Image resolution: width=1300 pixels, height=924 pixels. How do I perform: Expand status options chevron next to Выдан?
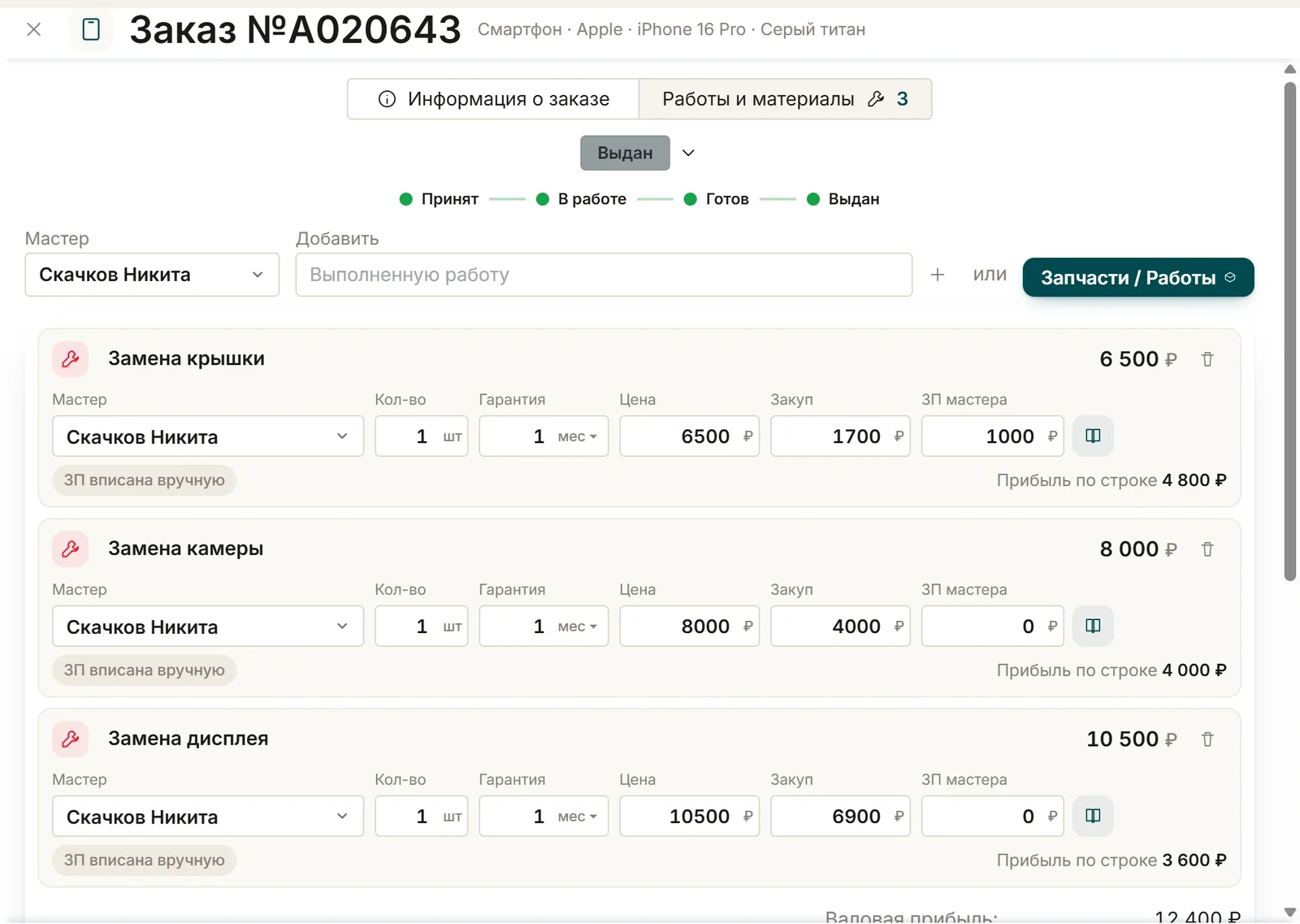(x=688, y=153)
